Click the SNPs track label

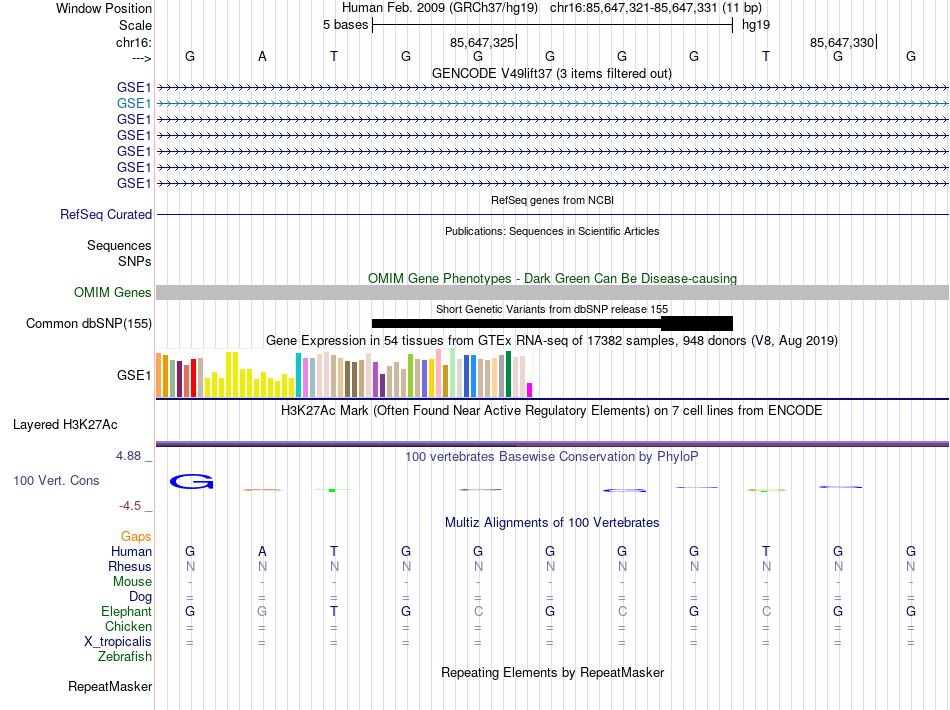click(135, 261)
